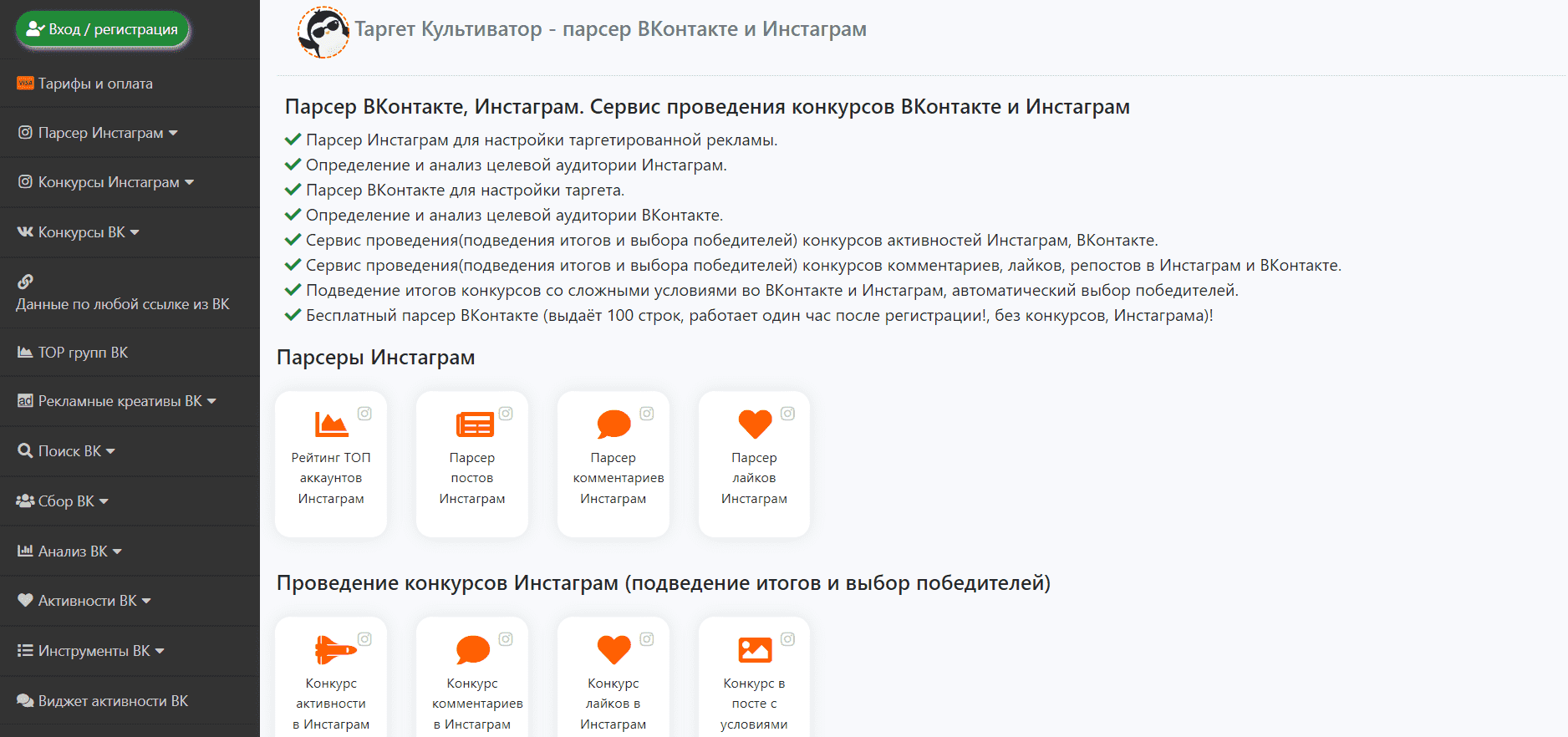Click the ad icon beside Рекламные креативы ВК
This screenshot has height=737, width=1568.
coord(25,400)
